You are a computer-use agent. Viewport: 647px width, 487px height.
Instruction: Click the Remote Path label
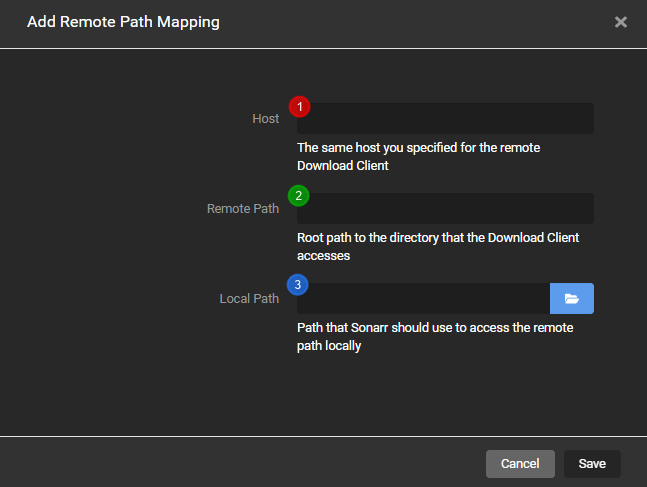tap(243, 209)
